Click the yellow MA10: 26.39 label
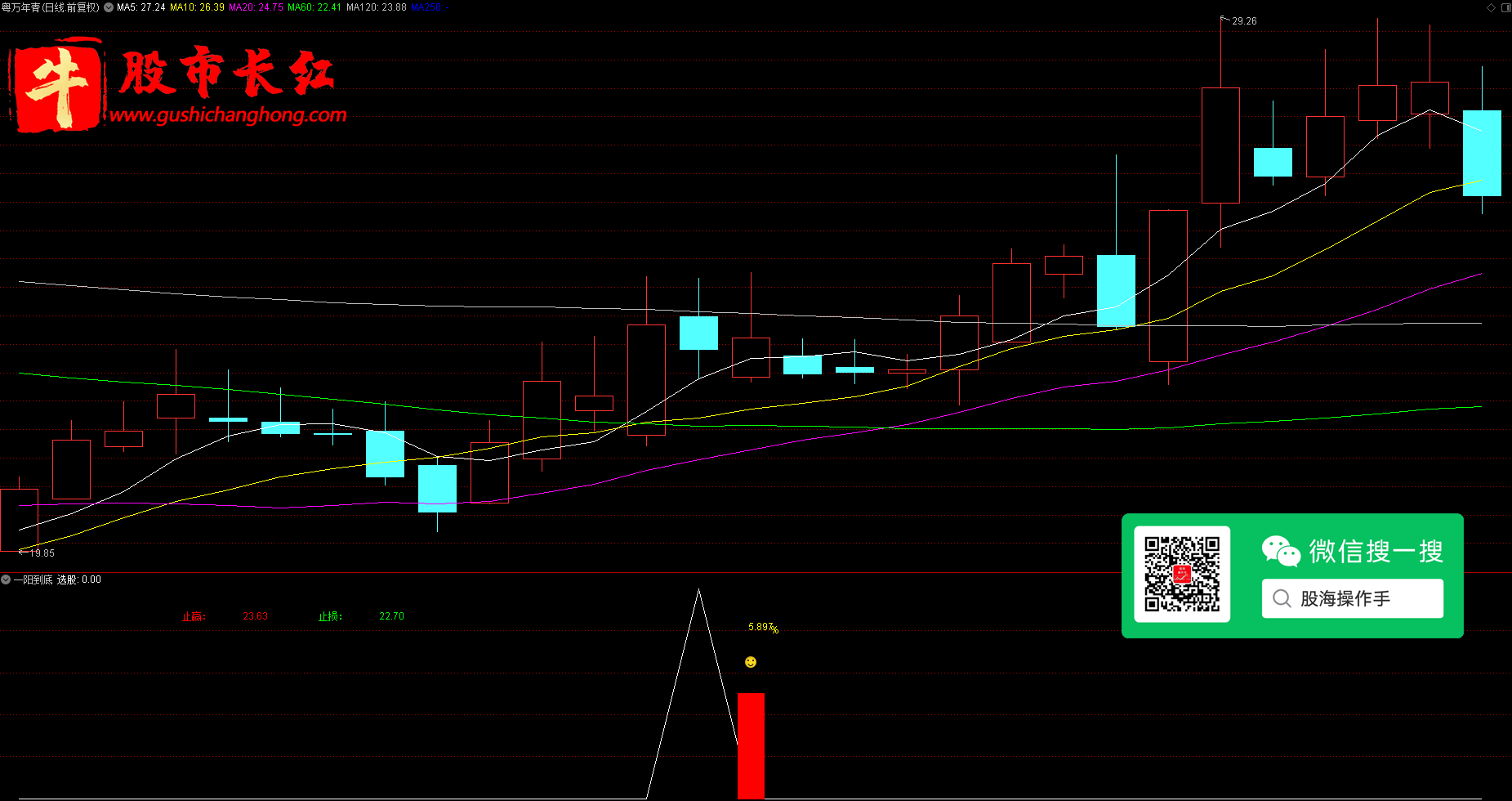This screenshot has height=801, width=1512. click(197, 7)
